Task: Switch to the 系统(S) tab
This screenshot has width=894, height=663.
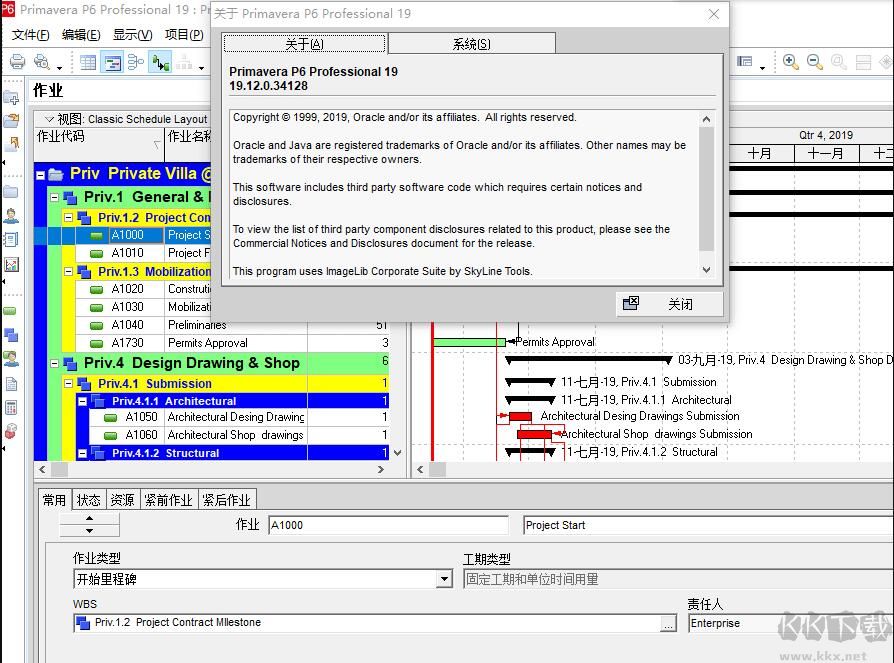Action: click(472, 44)
